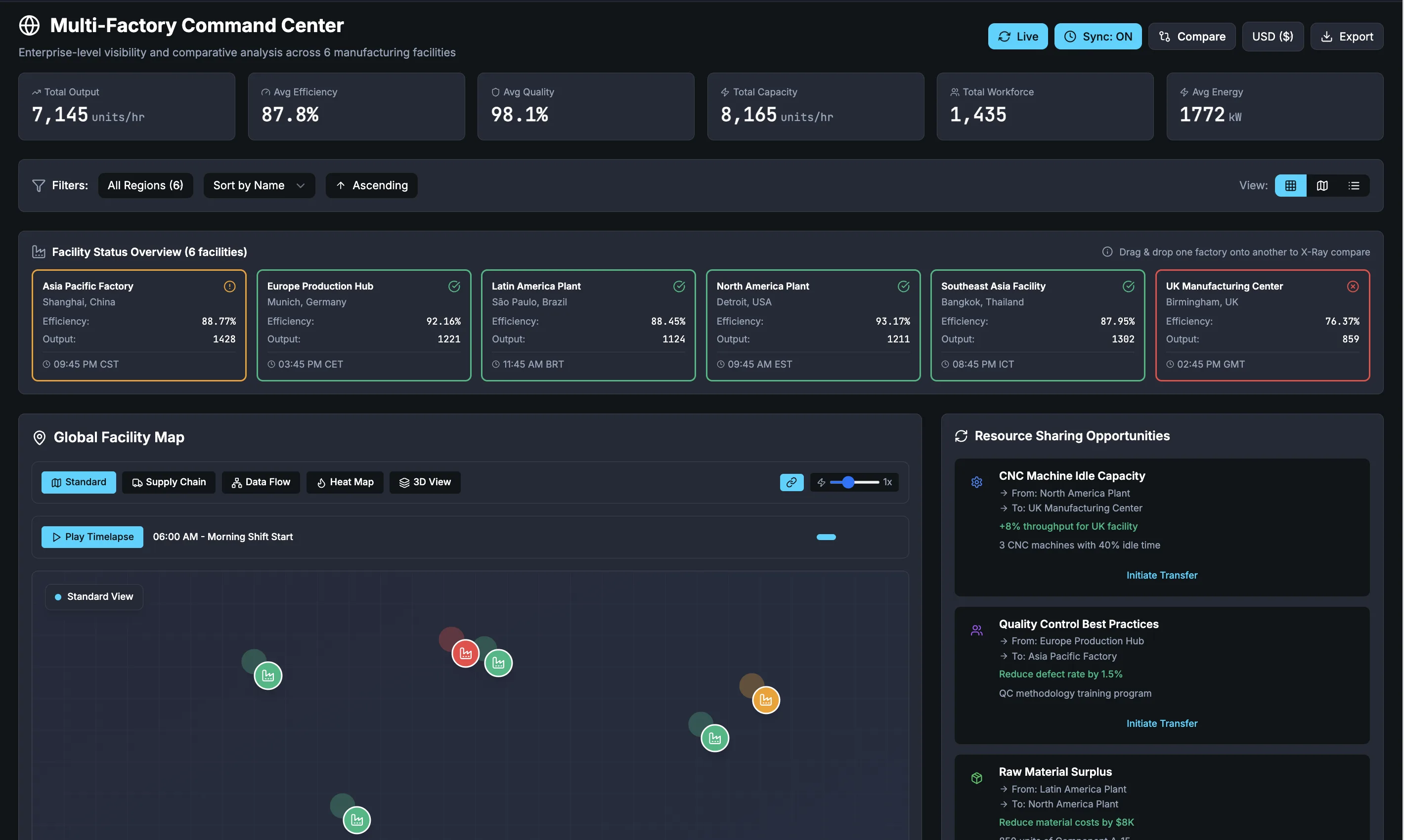Viewport: 1404px width, 840px height.
Task: Click the check status icon on Southeast Asia Facility
Action: pos(1128,287)
